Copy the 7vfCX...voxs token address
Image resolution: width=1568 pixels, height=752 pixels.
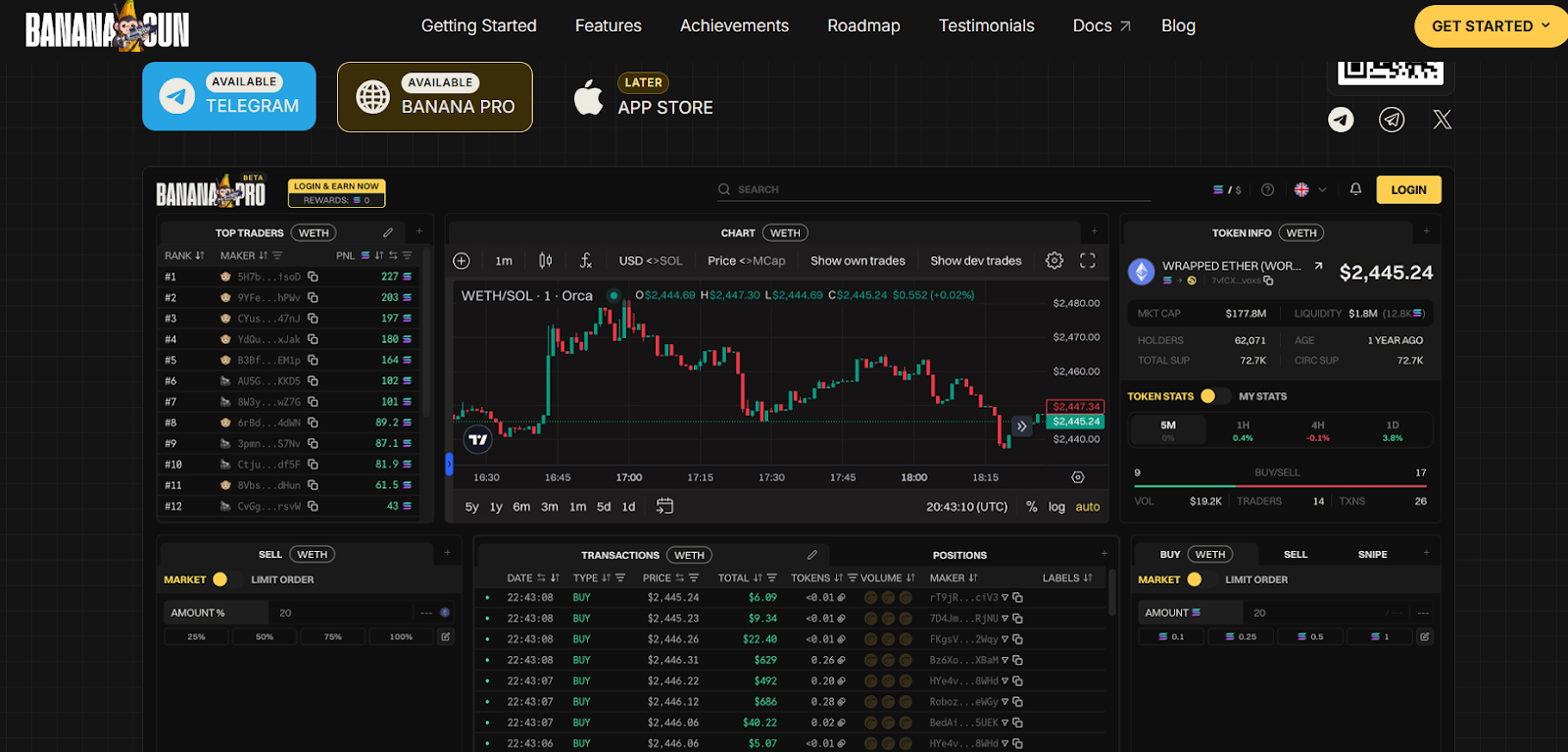pyautogui.click(x=1268, y=281)
